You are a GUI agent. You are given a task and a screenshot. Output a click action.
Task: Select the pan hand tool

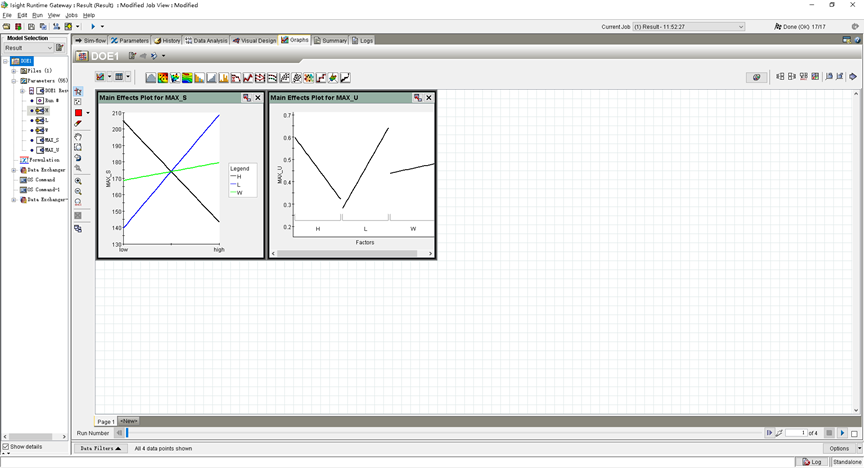coord(78,137)
